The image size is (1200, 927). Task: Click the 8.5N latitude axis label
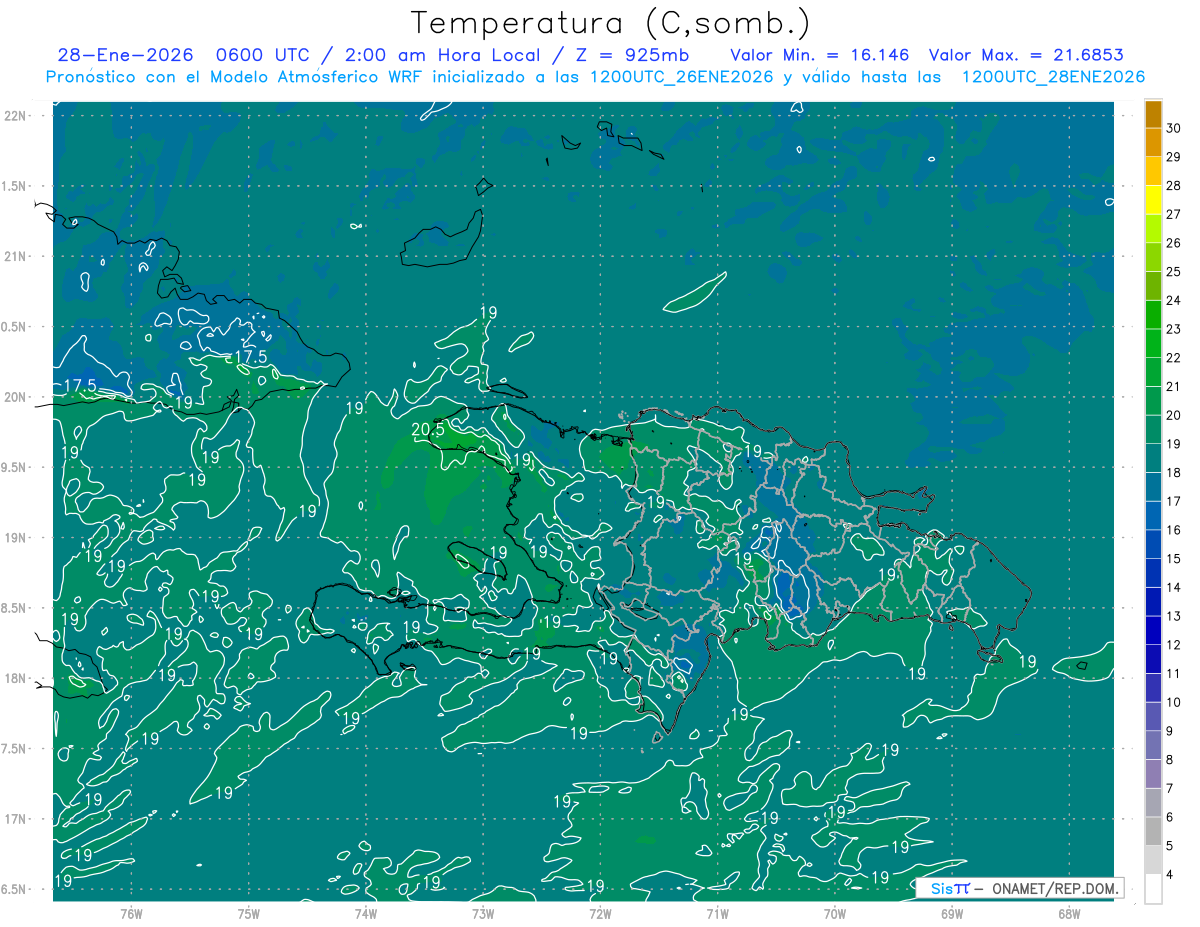[15, 608]
